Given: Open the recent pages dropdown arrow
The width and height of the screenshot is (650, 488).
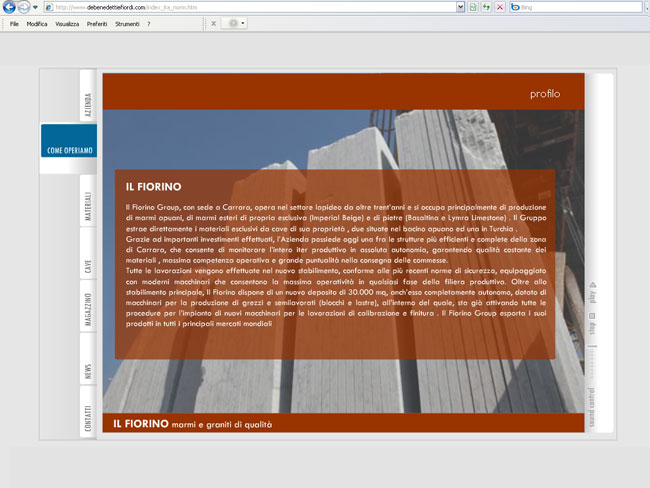Looking at the screenshot, I should pyautogui.click(x=35, y=7).
